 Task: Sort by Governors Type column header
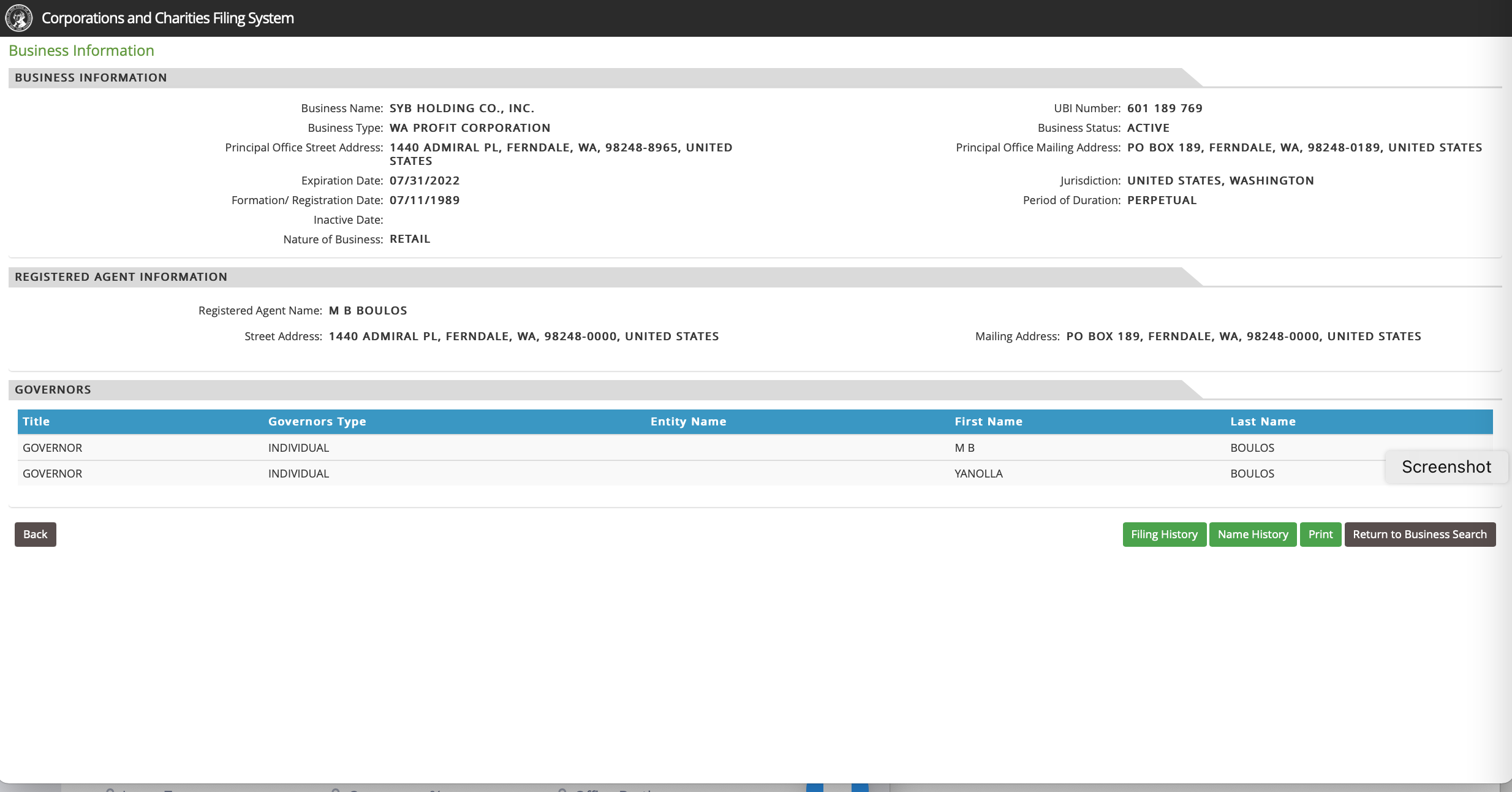point(317,422)
